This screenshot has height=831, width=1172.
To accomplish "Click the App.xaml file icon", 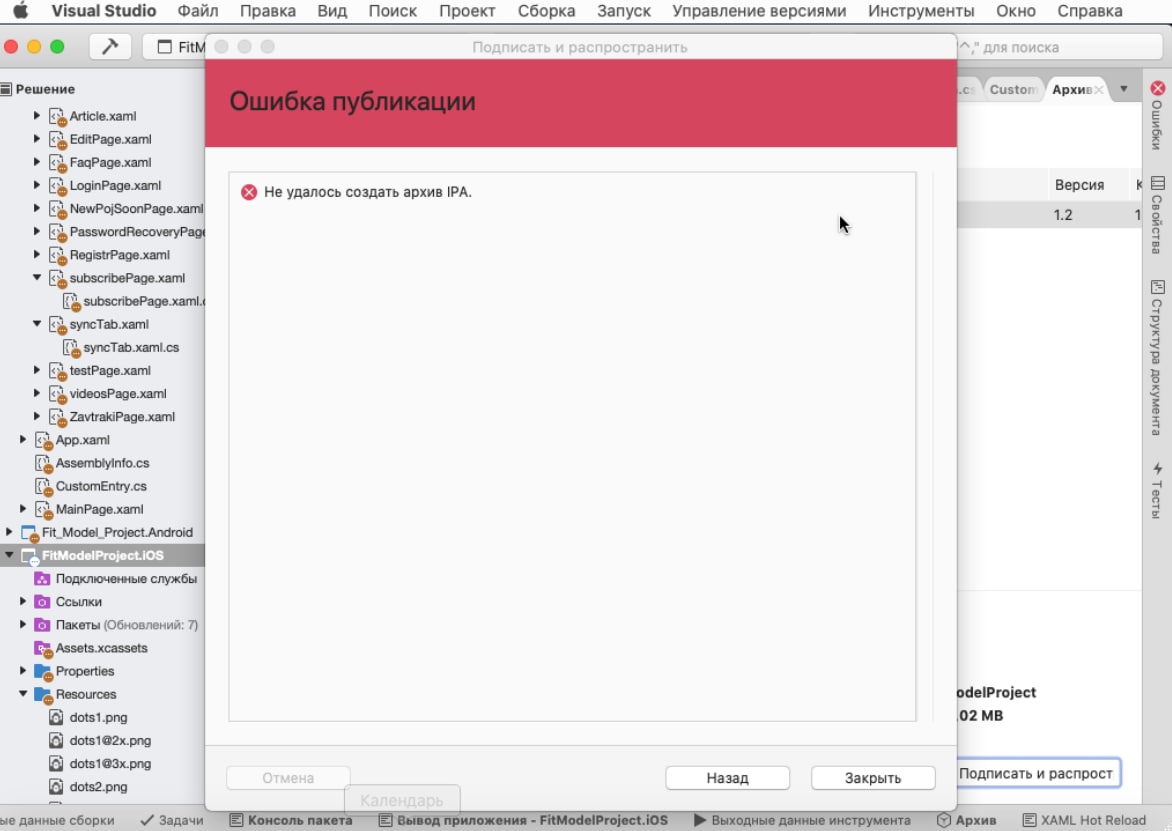I will tap(43, 440).
